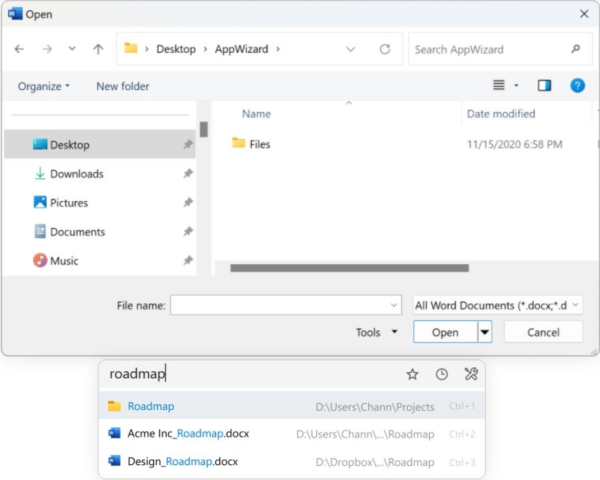Click the Cancel button
600x480 pixels.
point(543,332)
